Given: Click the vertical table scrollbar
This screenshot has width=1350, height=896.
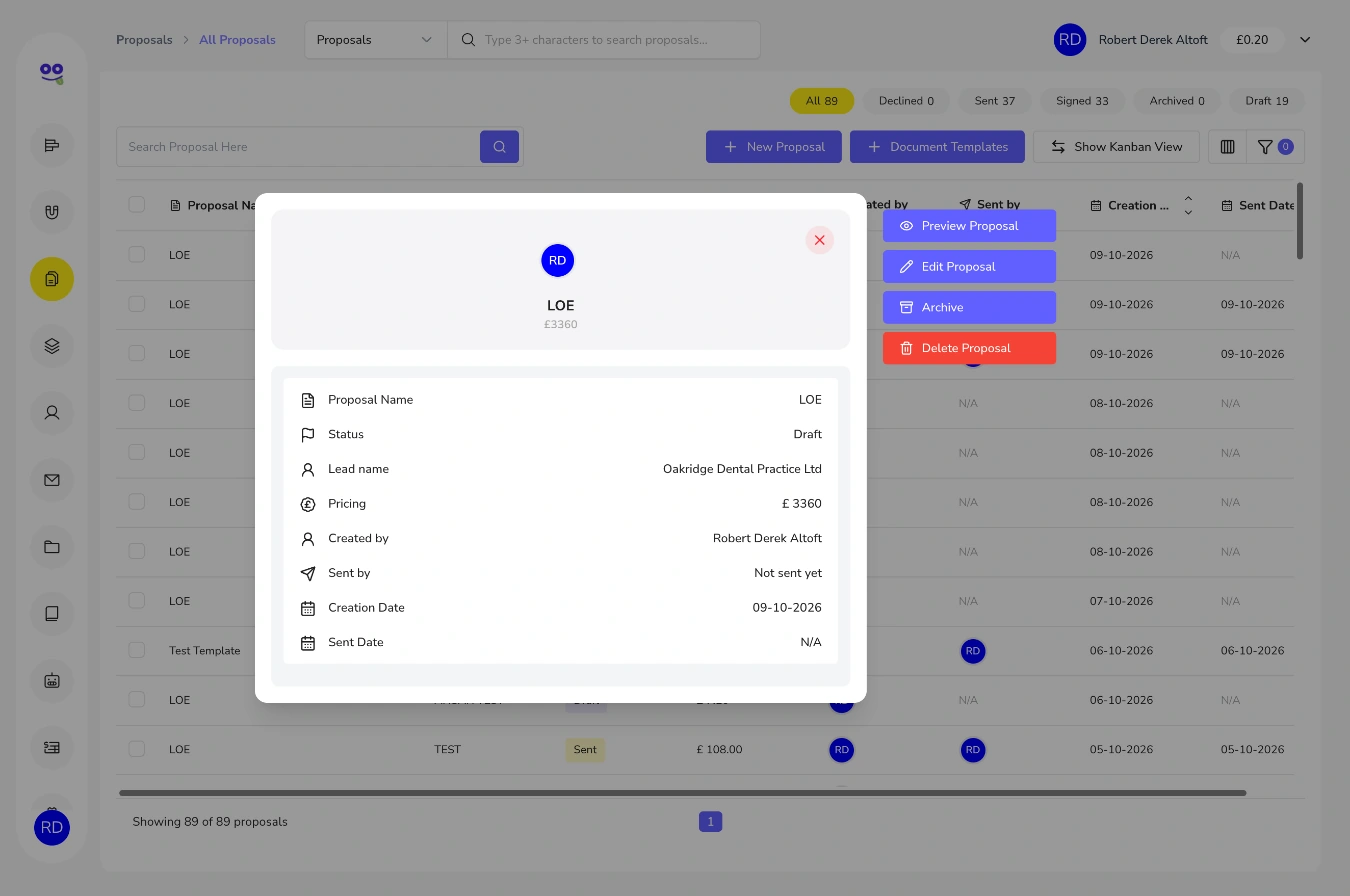Looking at the screenshot, I should pos(1300,221).
